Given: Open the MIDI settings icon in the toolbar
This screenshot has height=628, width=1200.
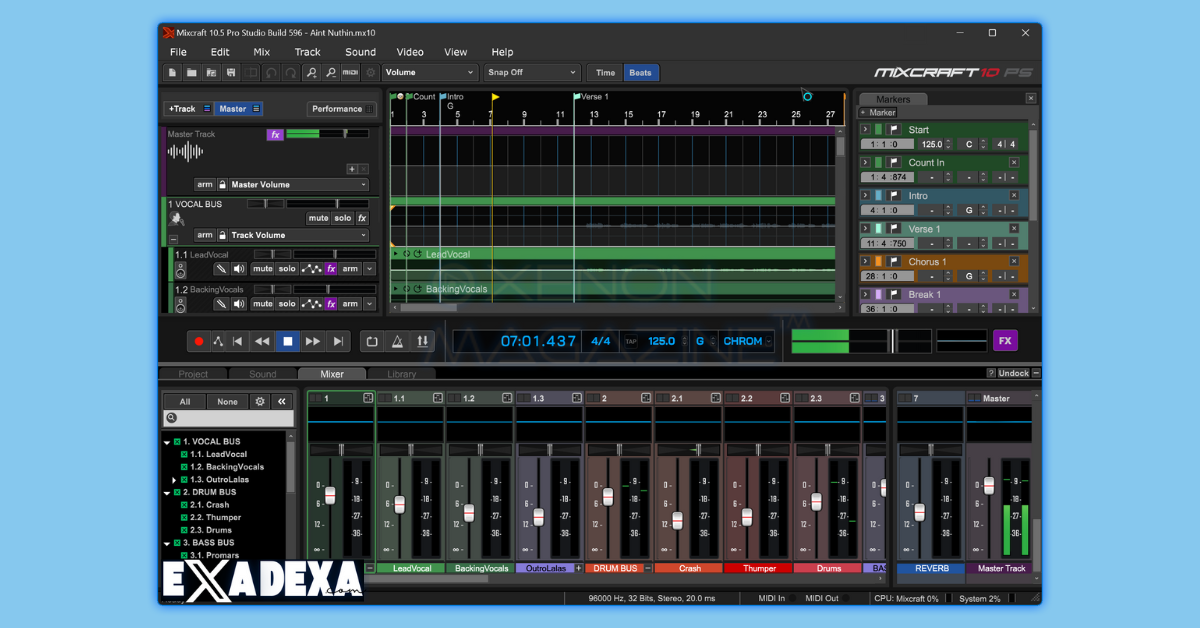Looking at the screenshot, I should tap(350, 72).
